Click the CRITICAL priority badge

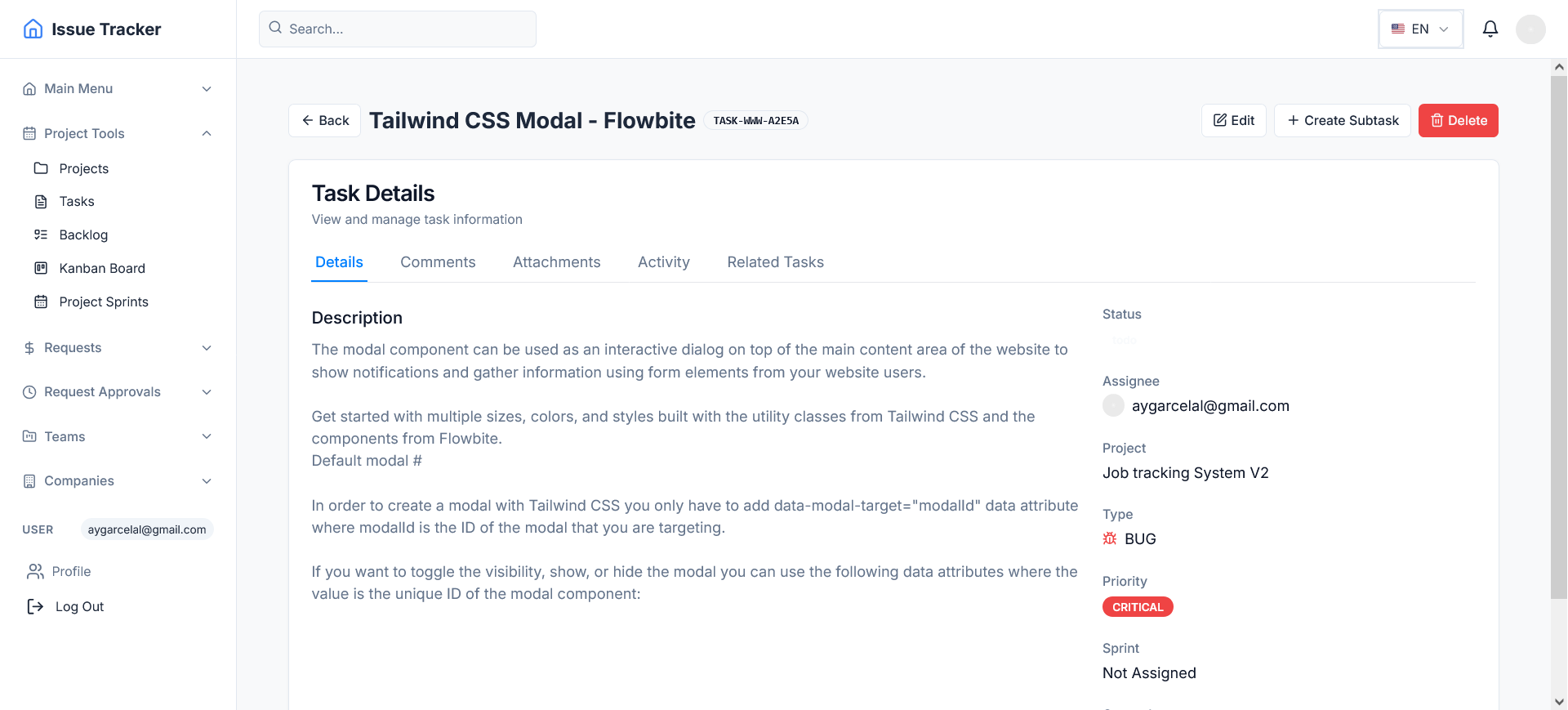coord(1138,607)
